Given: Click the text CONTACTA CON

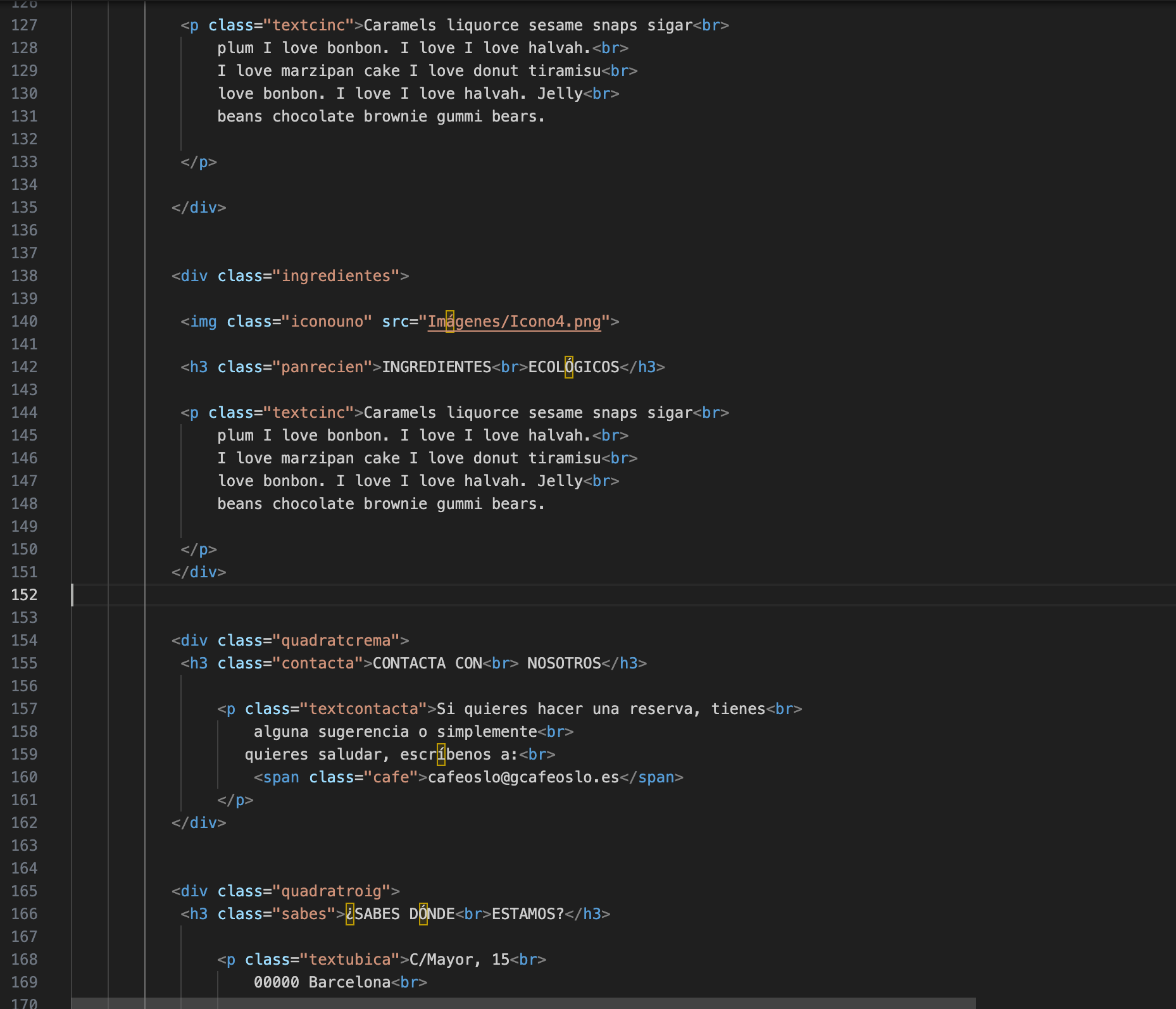Looking at the screenshot, I should tap(427, 663).
